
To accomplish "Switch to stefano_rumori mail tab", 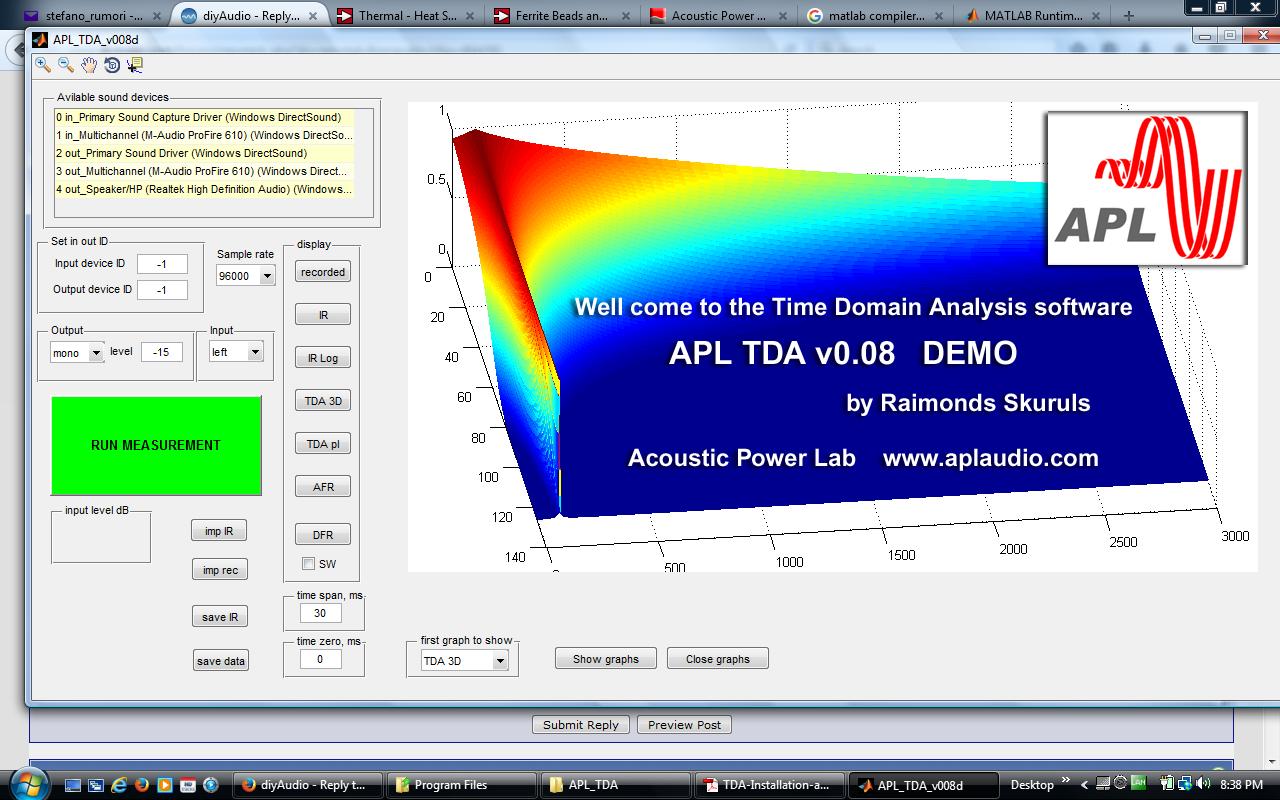I will [x=93, y=15].
